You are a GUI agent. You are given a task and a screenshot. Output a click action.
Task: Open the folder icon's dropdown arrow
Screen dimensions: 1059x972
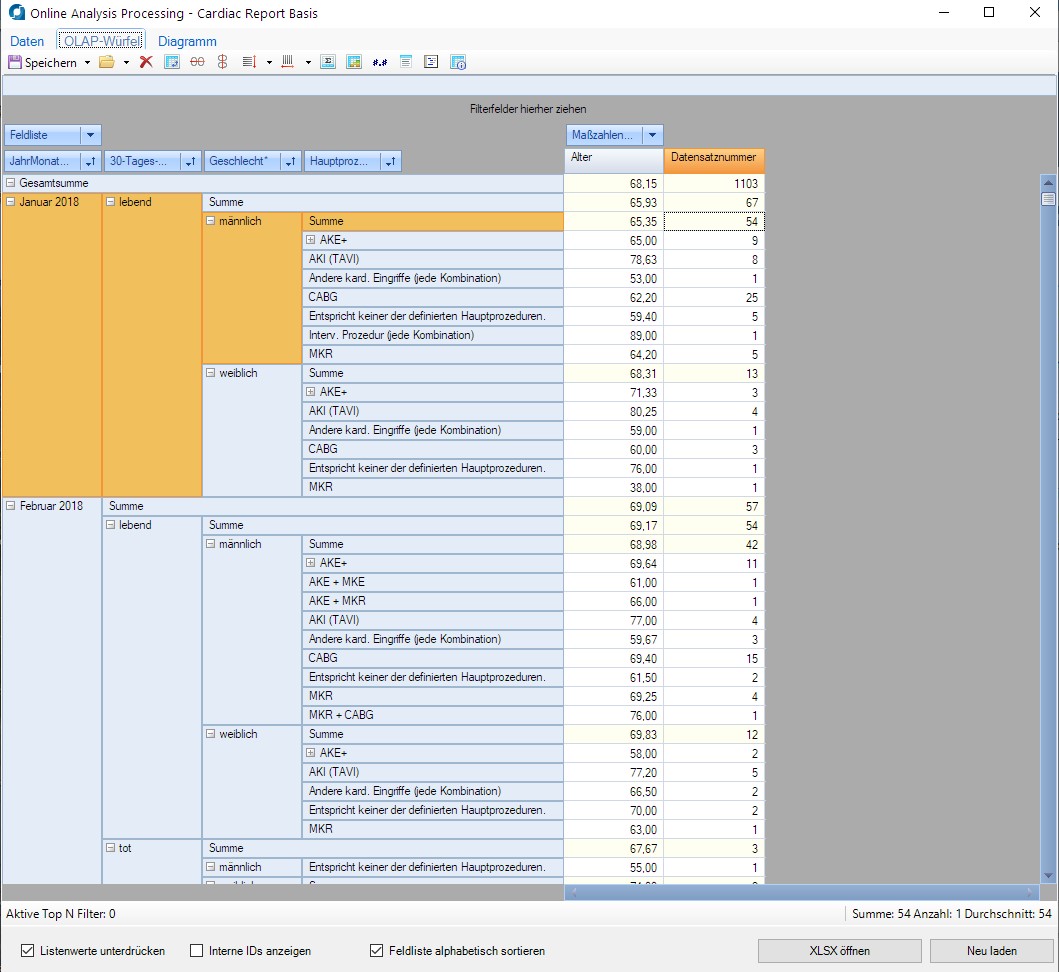(x=126, y=63)
